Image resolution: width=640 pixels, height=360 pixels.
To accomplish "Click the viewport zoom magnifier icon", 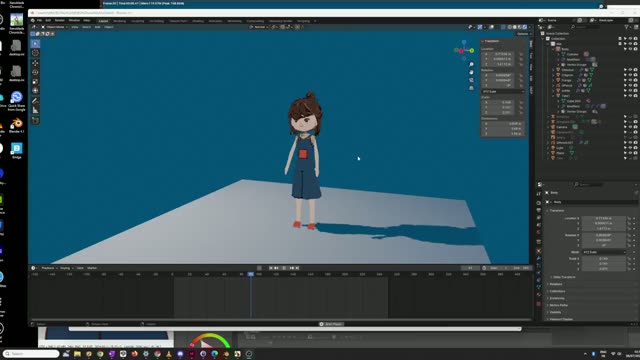I will click(471, 64).
